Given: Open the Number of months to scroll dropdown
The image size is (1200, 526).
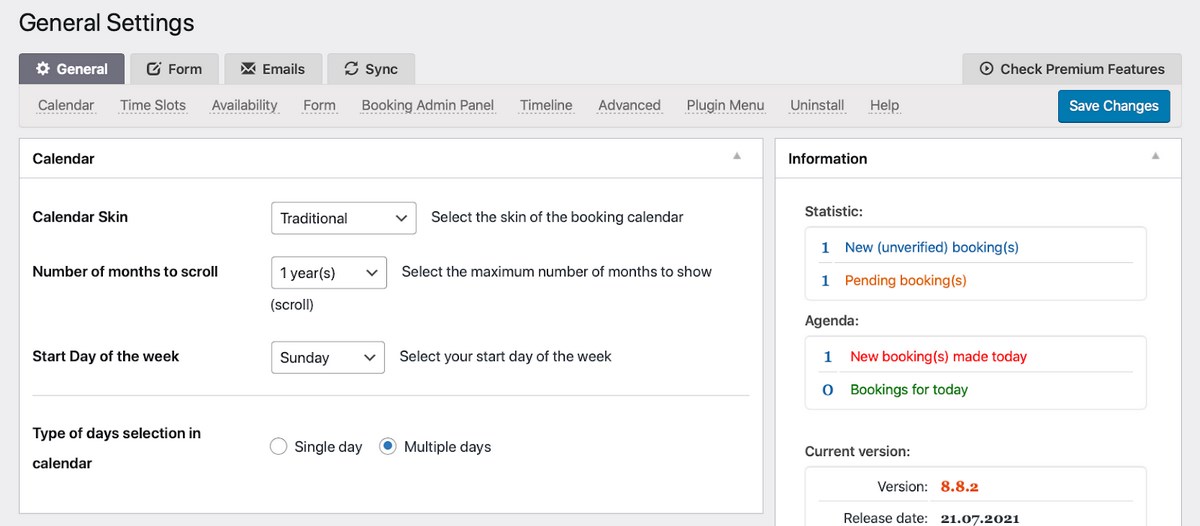Looking at the screenshot, I should [x=328, y=272].
